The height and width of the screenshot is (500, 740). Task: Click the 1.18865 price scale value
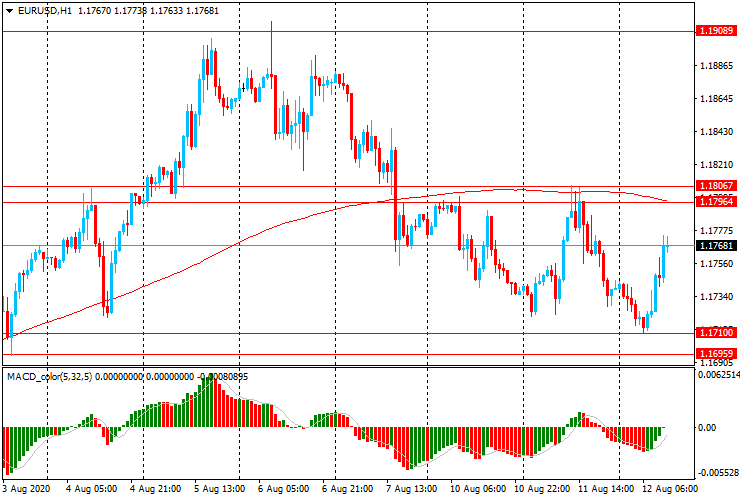tap(716, 66)
